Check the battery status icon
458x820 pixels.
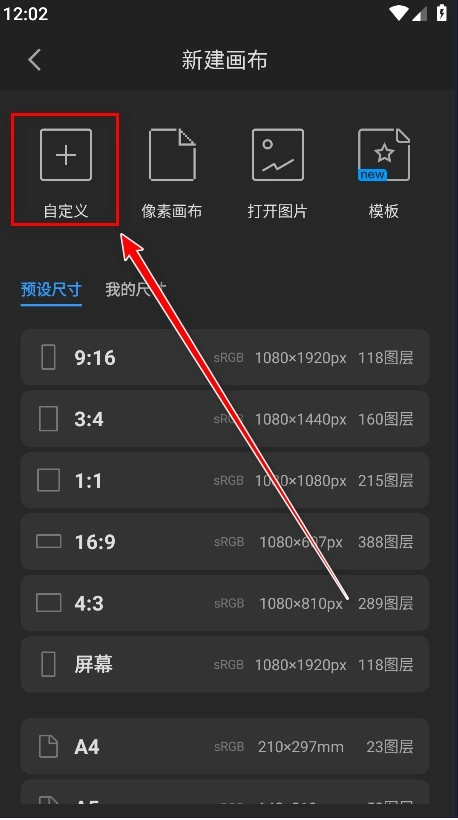(442, 13)
